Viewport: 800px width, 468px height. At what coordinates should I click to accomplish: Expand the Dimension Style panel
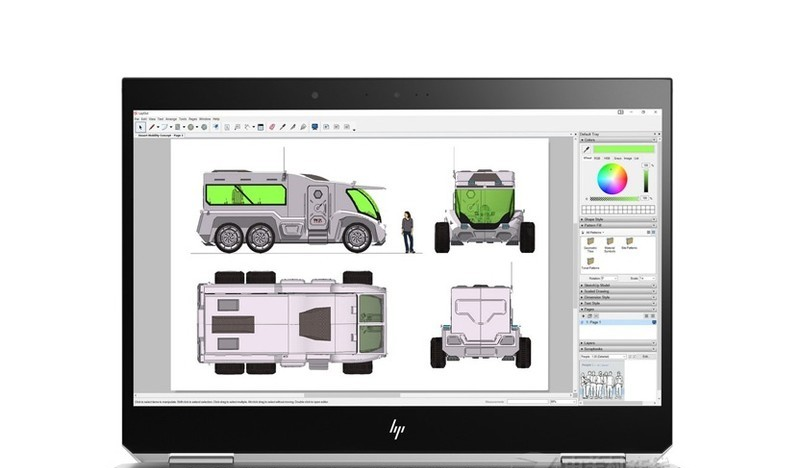pos(618,297)
